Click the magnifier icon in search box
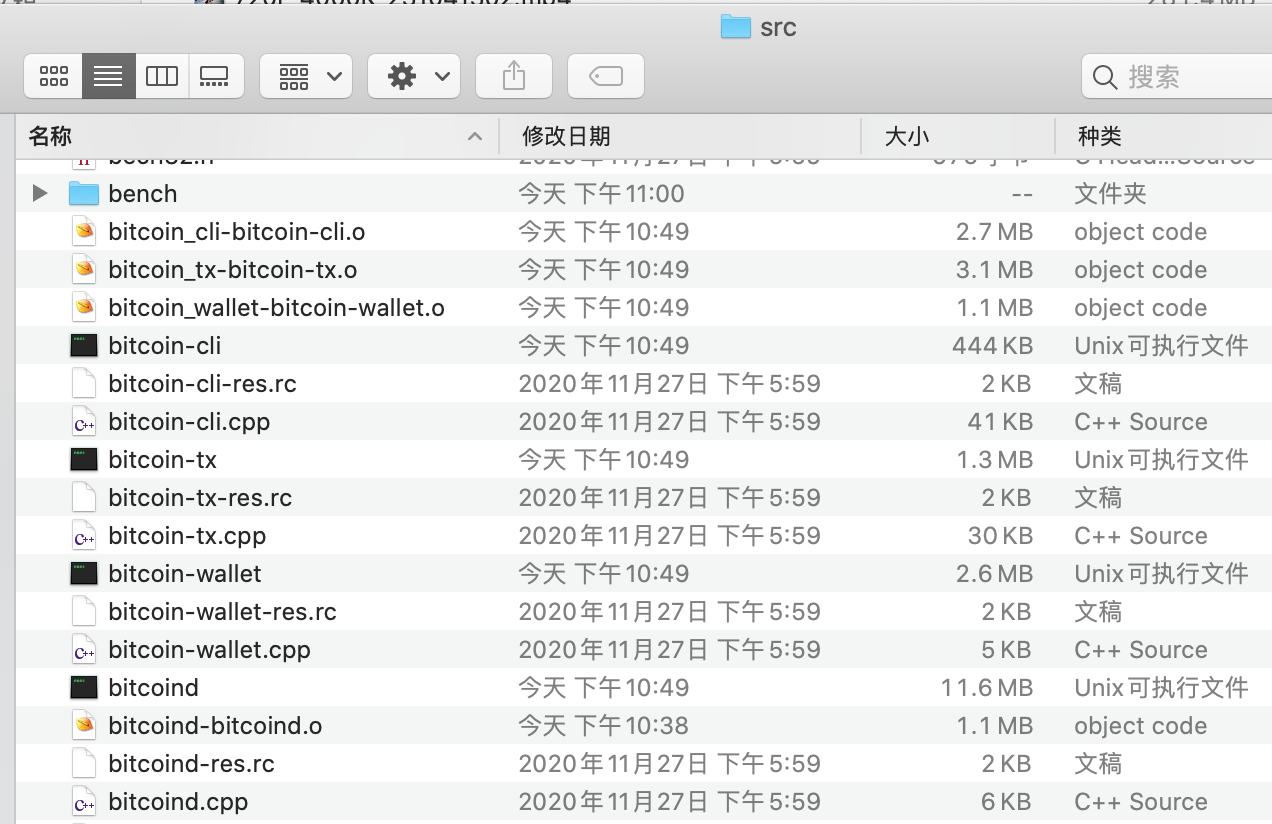The width and height of the screenshot is (1272, 824). click(x=1105, y=77)
